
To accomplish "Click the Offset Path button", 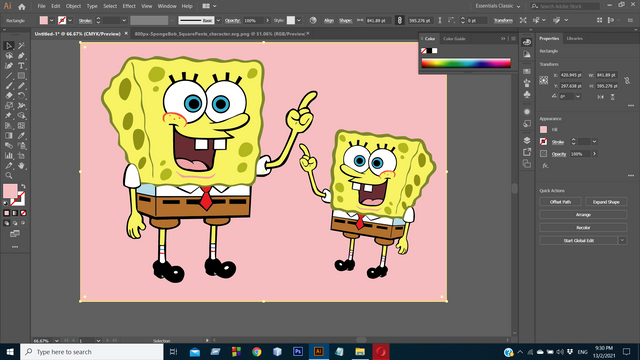I will pos(560,202).
